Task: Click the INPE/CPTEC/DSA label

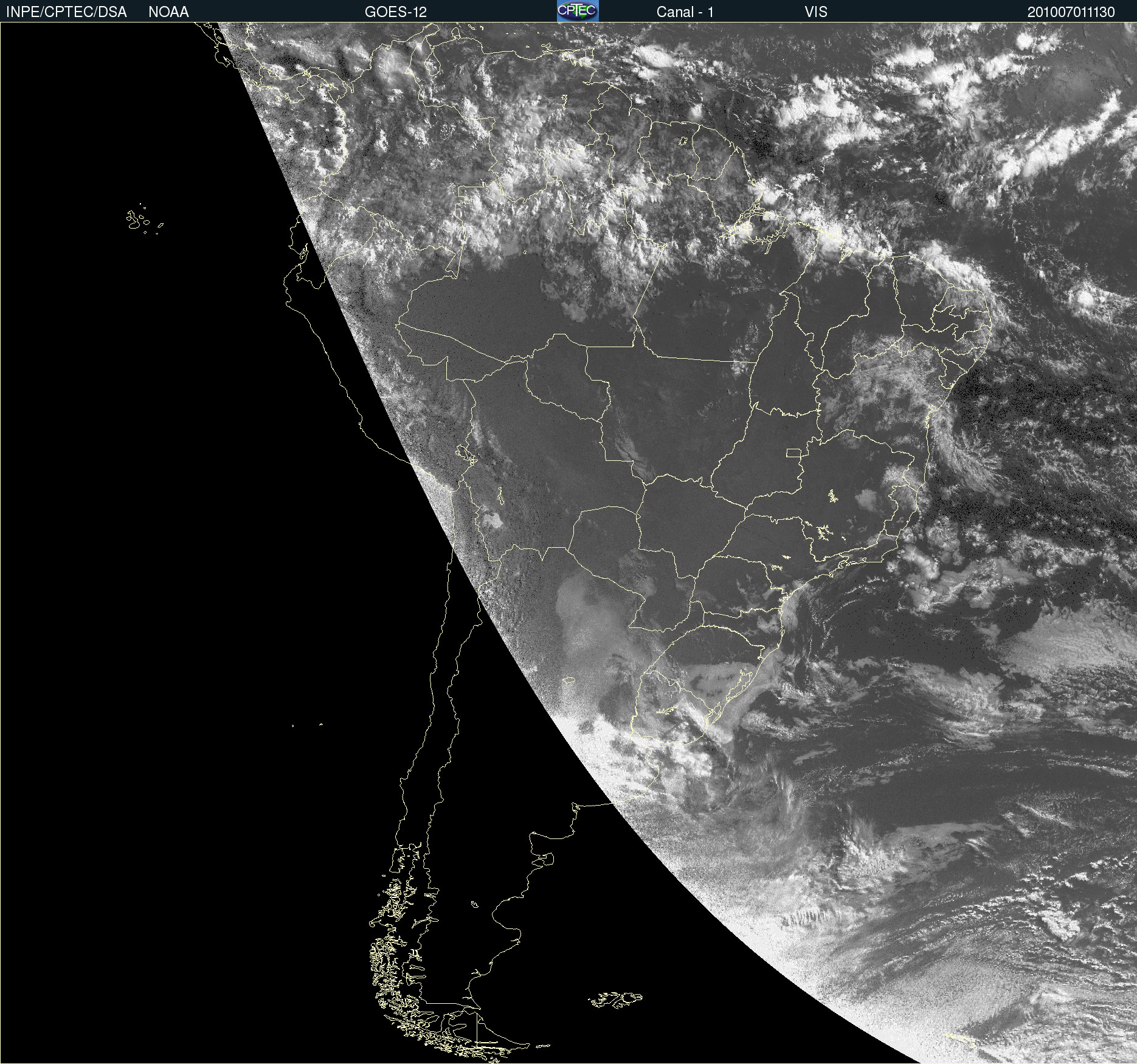Action: 66,12
